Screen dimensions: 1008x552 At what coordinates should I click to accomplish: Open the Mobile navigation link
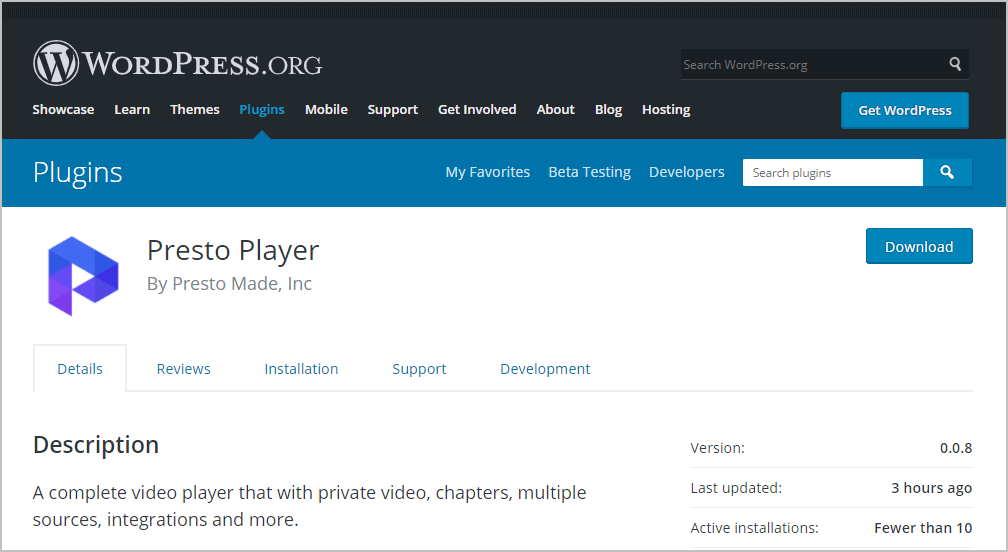[326, 110]
